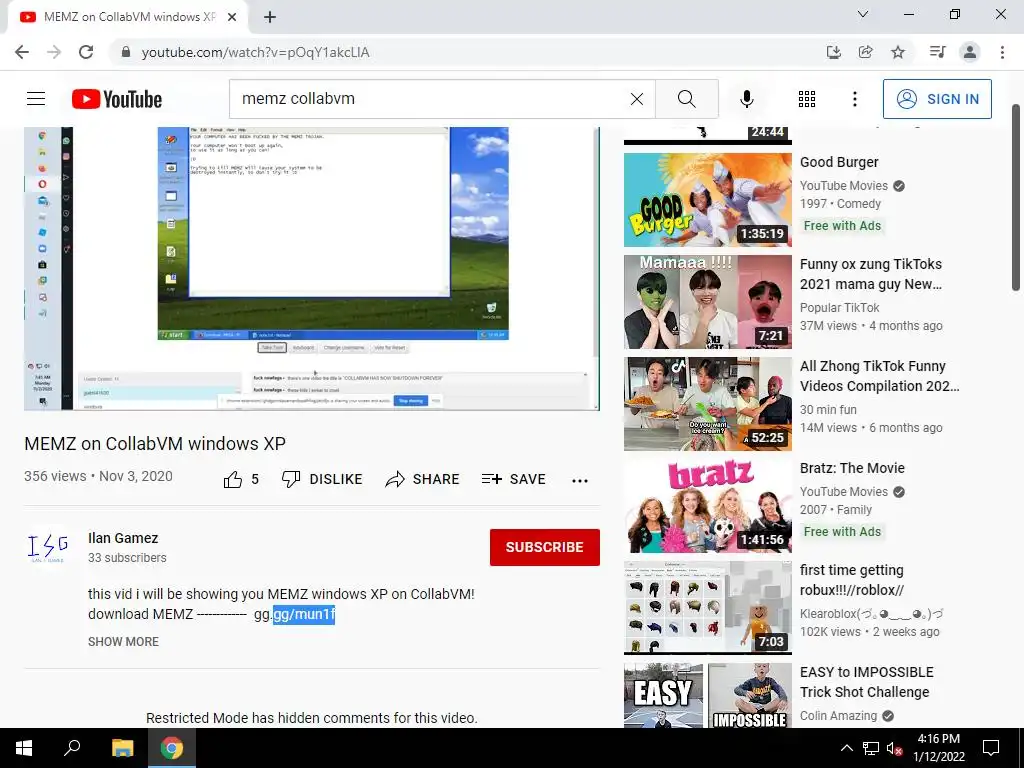Show hidden tray icons chevron
The image size is (1024, 768).
click(x=846, y=748)
